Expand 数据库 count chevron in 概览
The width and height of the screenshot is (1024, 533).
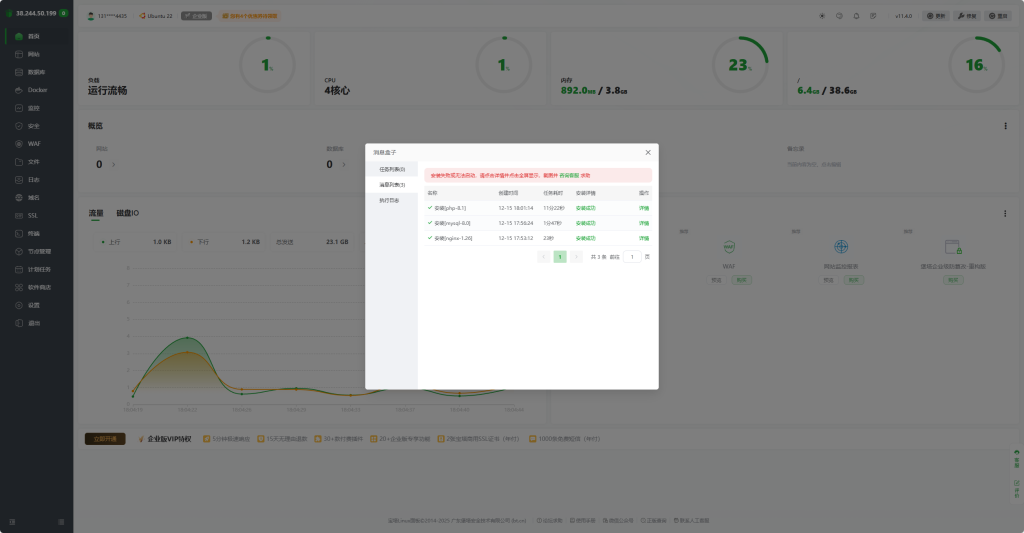point(344,165)
